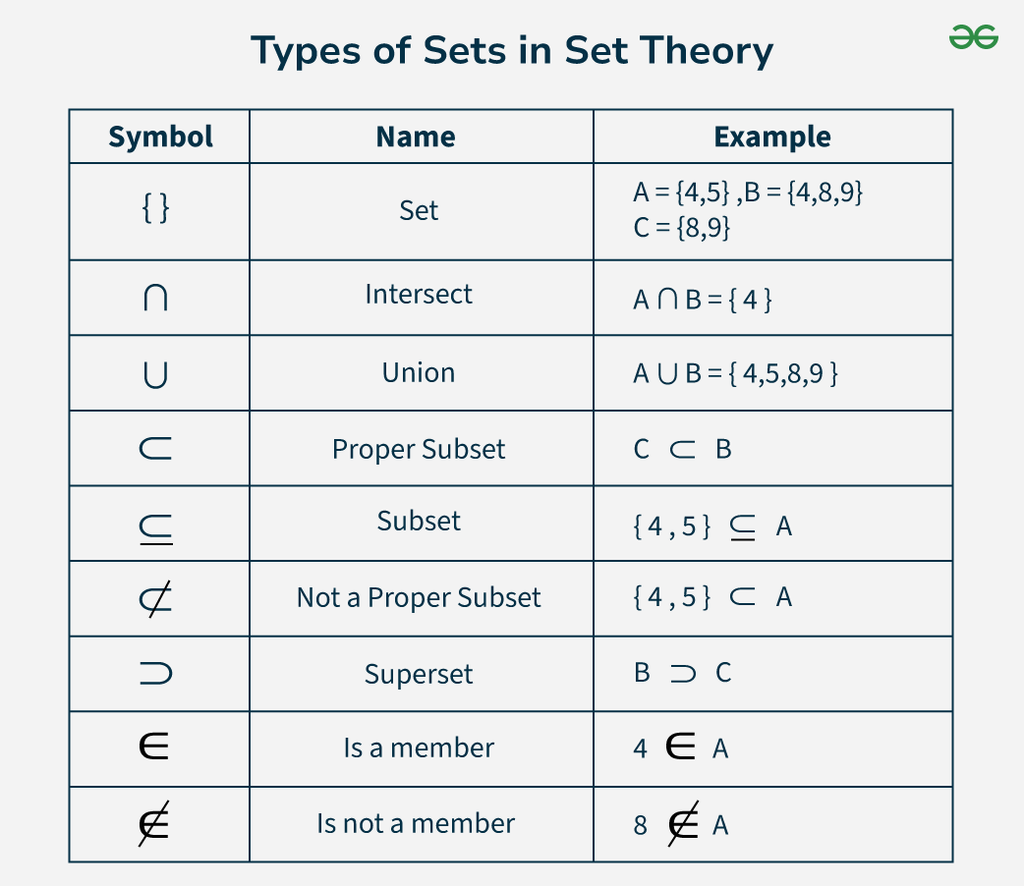Click the 'A ∩ B = { 4 }' example
This screenshot has width=1024, height=886.
tap(702, 299)
